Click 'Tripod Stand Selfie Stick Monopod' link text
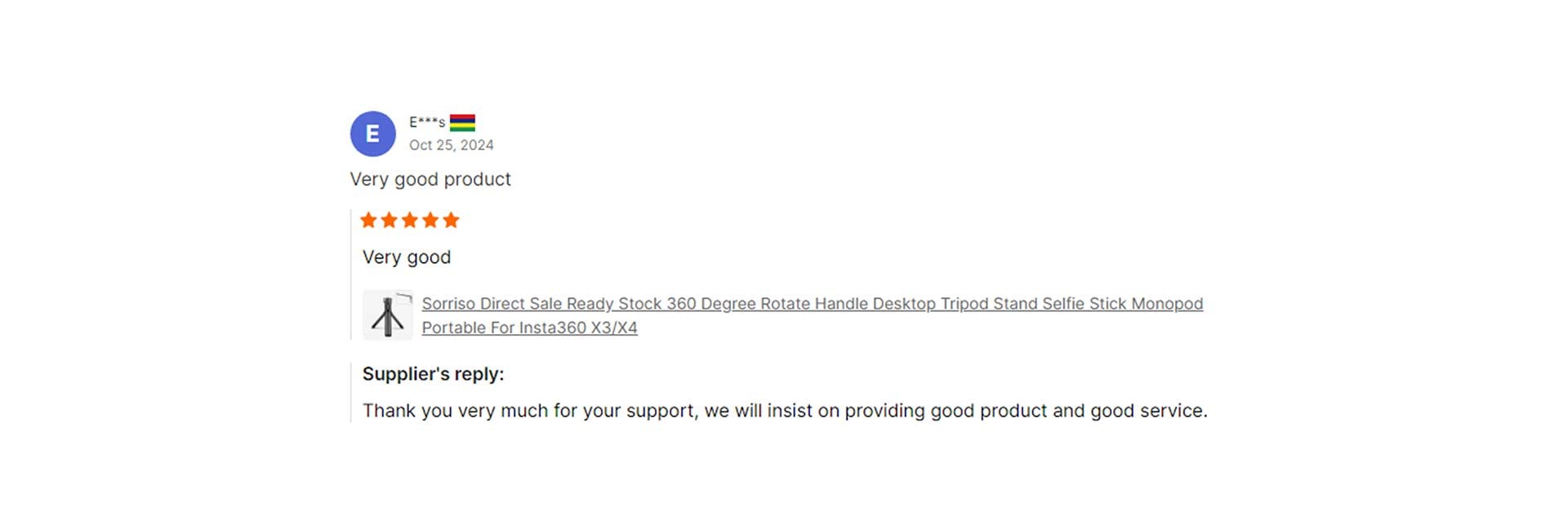 1071,304
